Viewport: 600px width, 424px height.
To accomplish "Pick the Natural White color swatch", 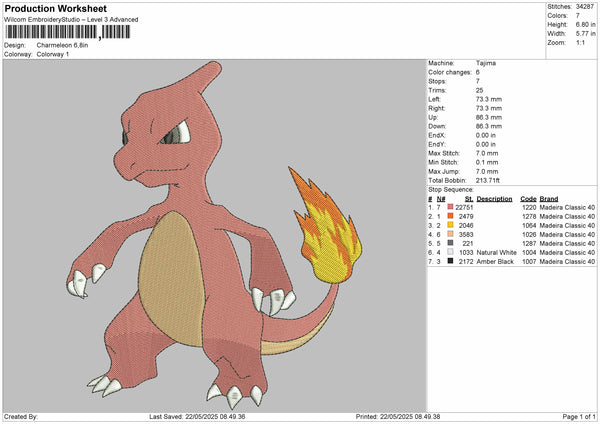I will (x=450, y=252).
